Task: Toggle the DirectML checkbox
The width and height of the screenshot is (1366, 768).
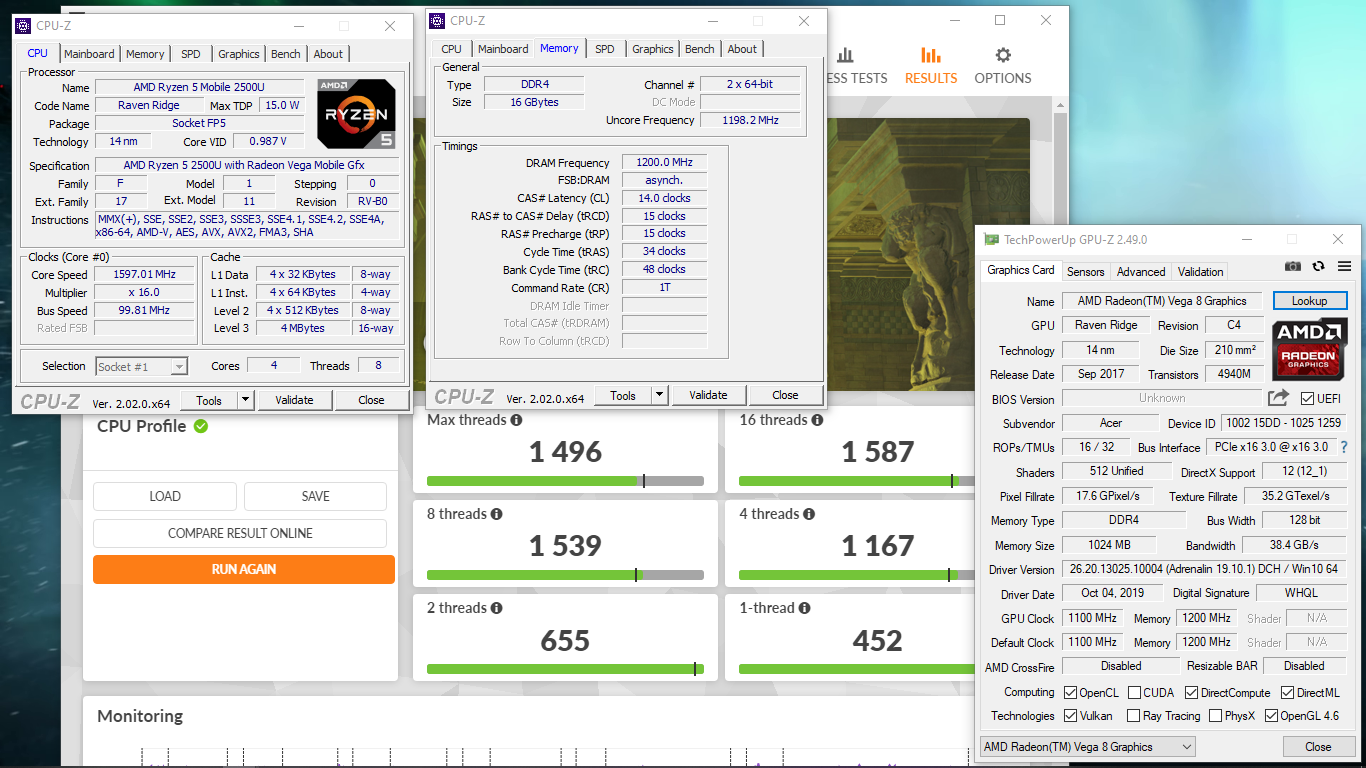Action: pyautogui.click(x=1288, y=693)
